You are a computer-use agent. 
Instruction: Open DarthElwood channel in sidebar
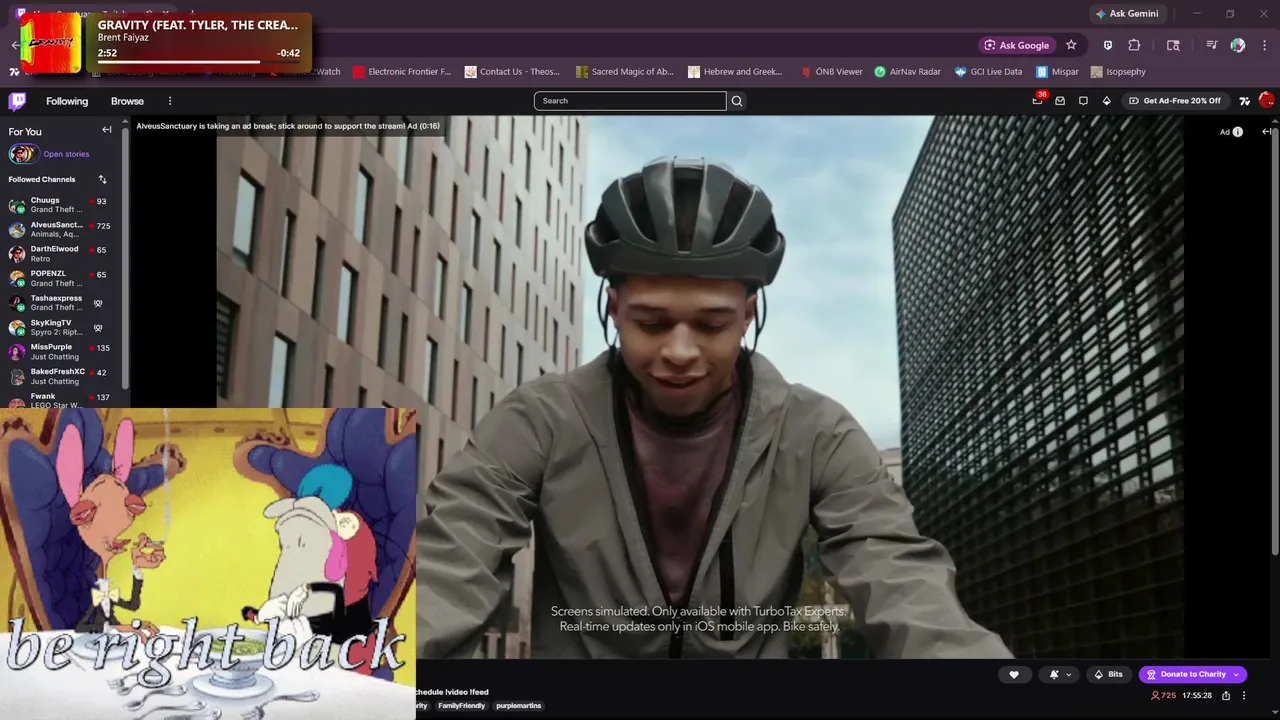point(62,254)
